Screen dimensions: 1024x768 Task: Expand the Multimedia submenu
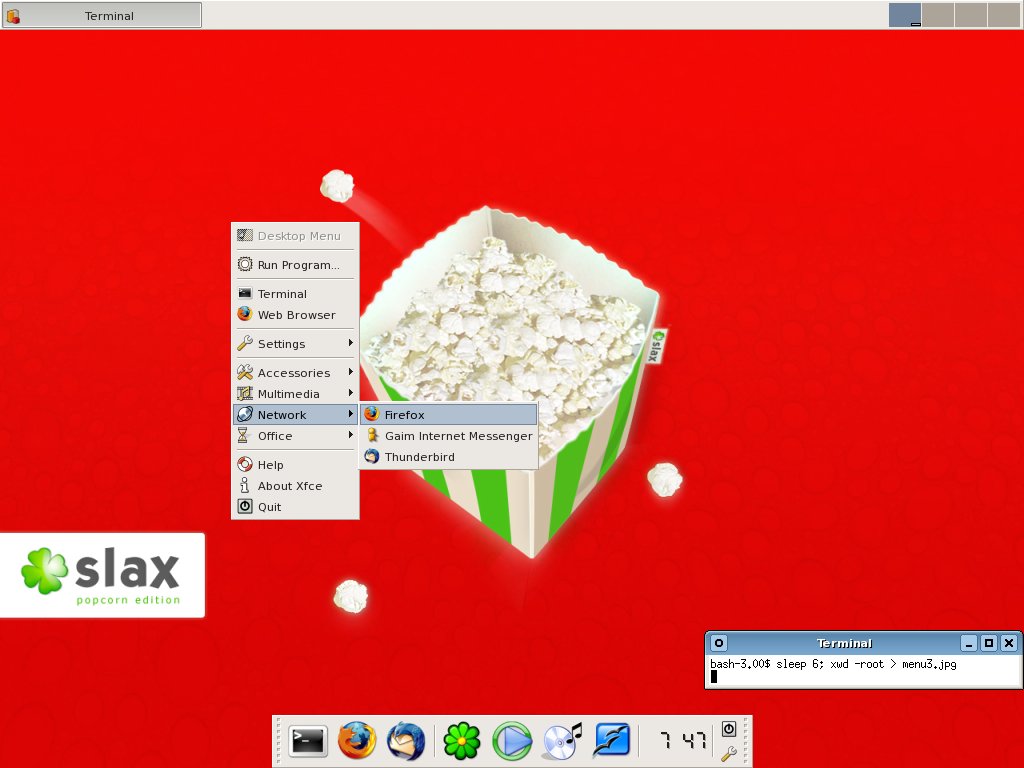tap(295, 394)
